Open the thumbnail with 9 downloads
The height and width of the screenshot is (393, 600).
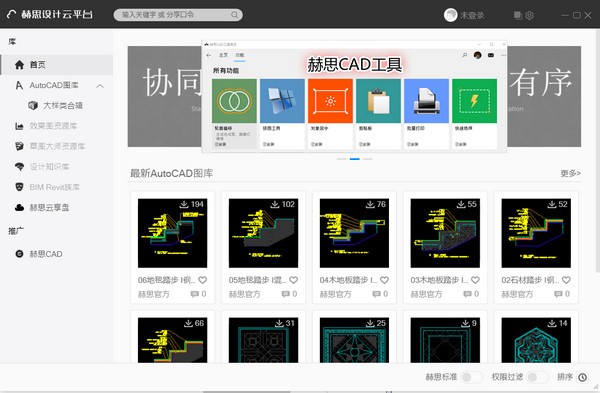[x=445, y=340]
